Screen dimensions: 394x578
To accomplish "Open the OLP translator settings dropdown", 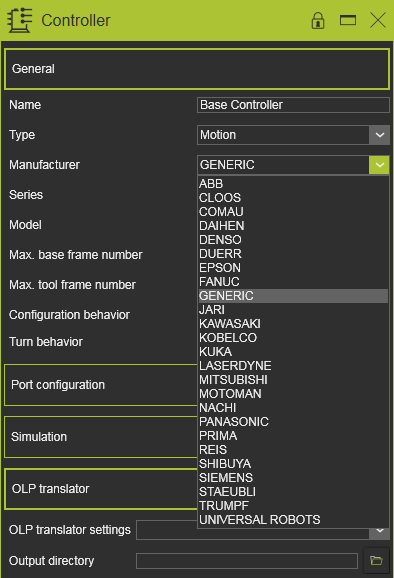I will point(379,531).
